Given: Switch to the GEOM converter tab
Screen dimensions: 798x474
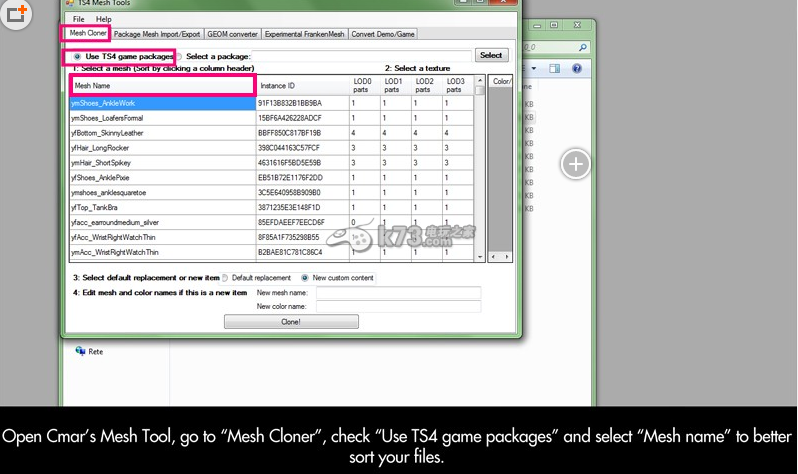Looking at the screenshot, I should pyautogui.click(x=233, y=33).
